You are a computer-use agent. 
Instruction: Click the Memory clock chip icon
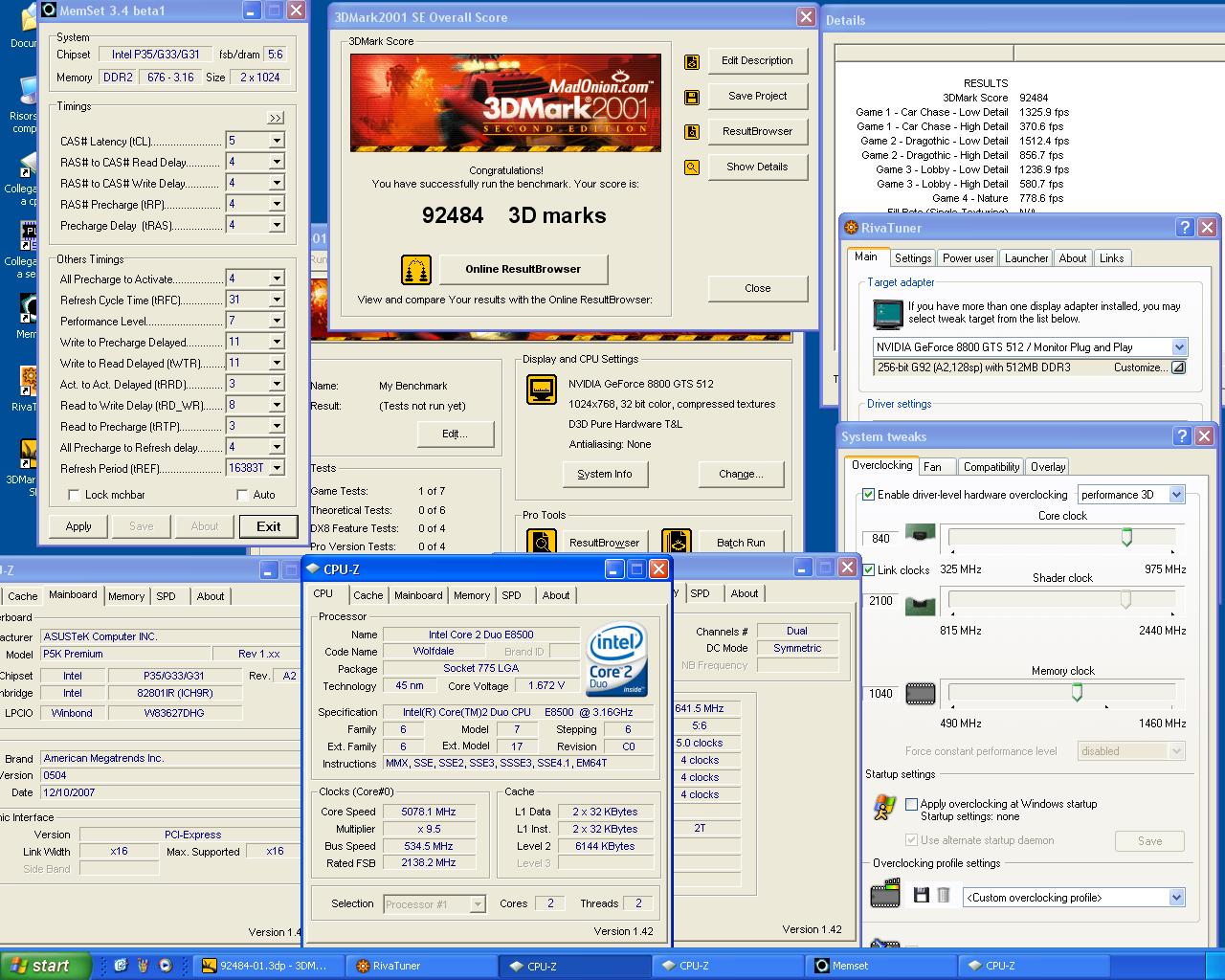pyautogui.click(x=921, y=693)
